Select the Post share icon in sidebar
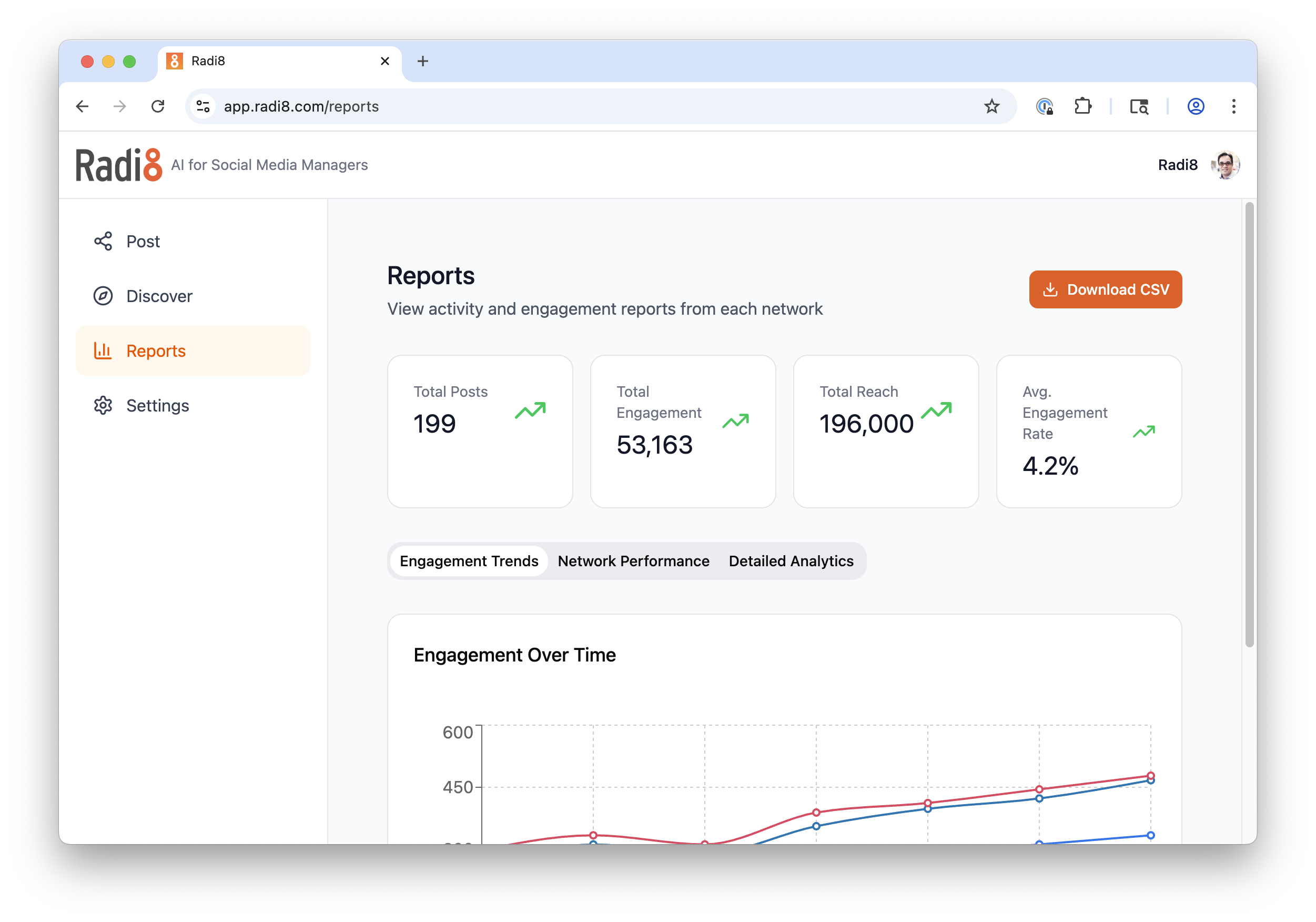 [x=103, y=241]
